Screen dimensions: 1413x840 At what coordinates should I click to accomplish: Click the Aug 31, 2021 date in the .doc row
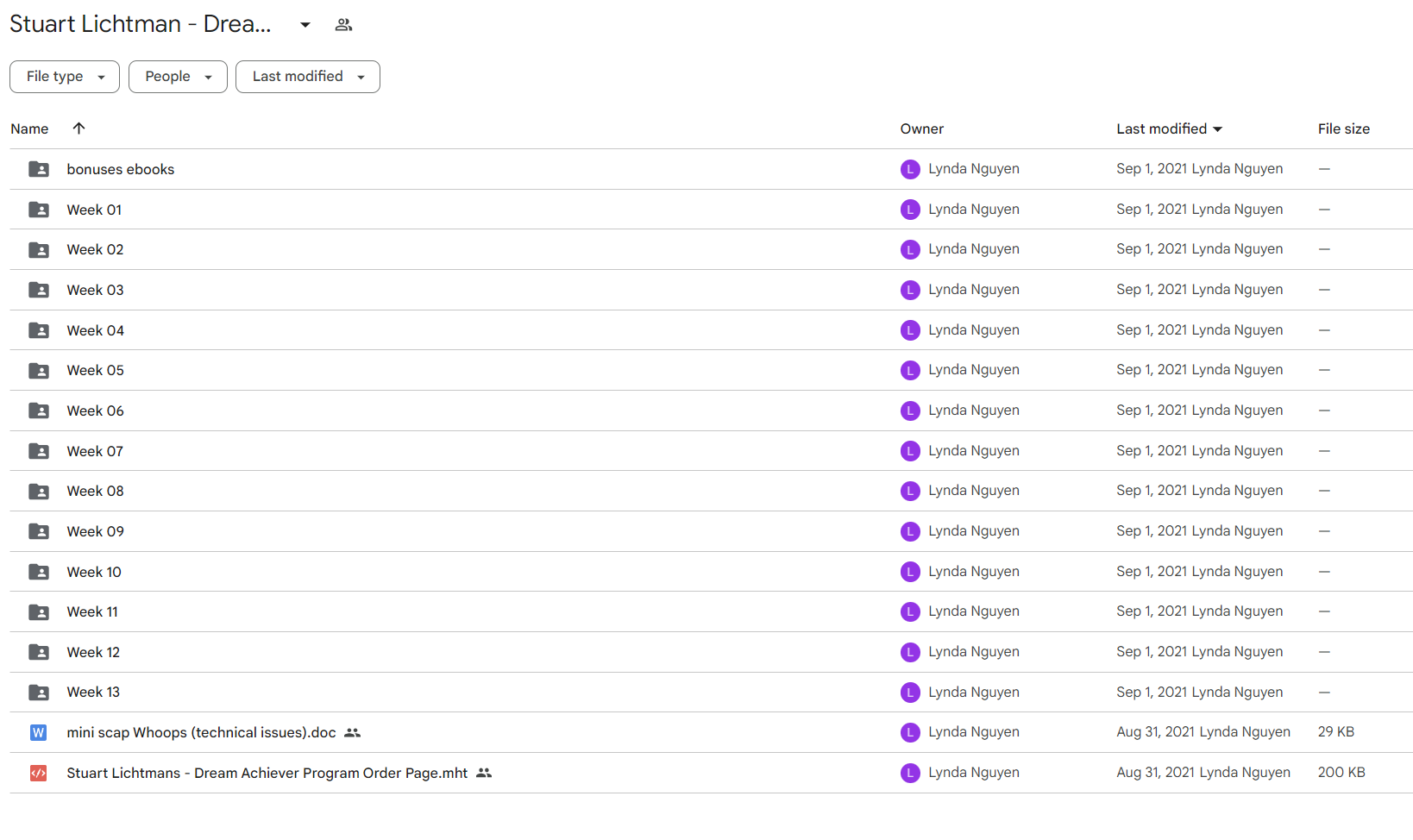point(1155,732)
